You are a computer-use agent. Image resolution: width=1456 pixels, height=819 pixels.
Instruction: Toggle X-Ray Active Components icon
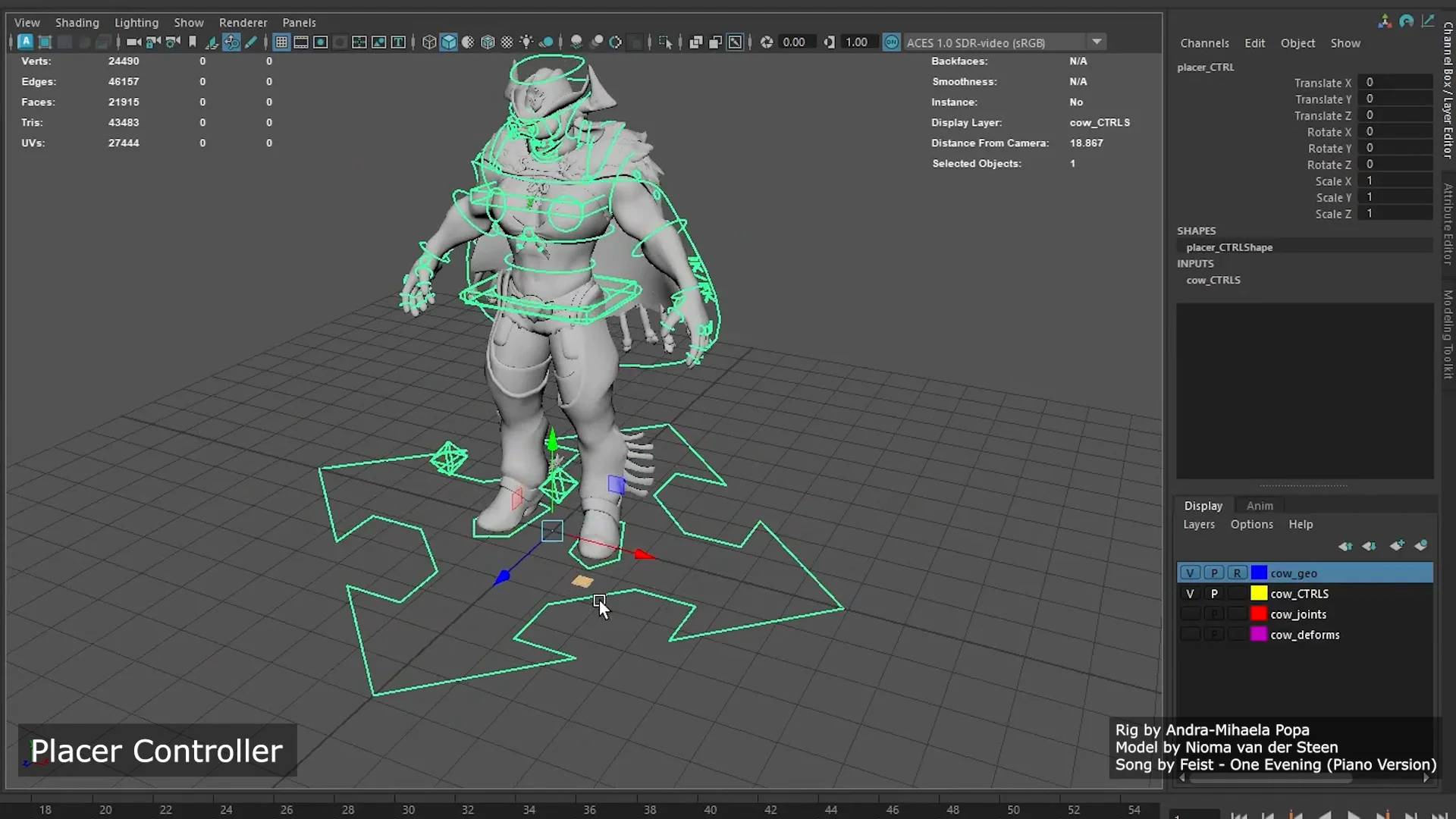(x=715, y=42)
